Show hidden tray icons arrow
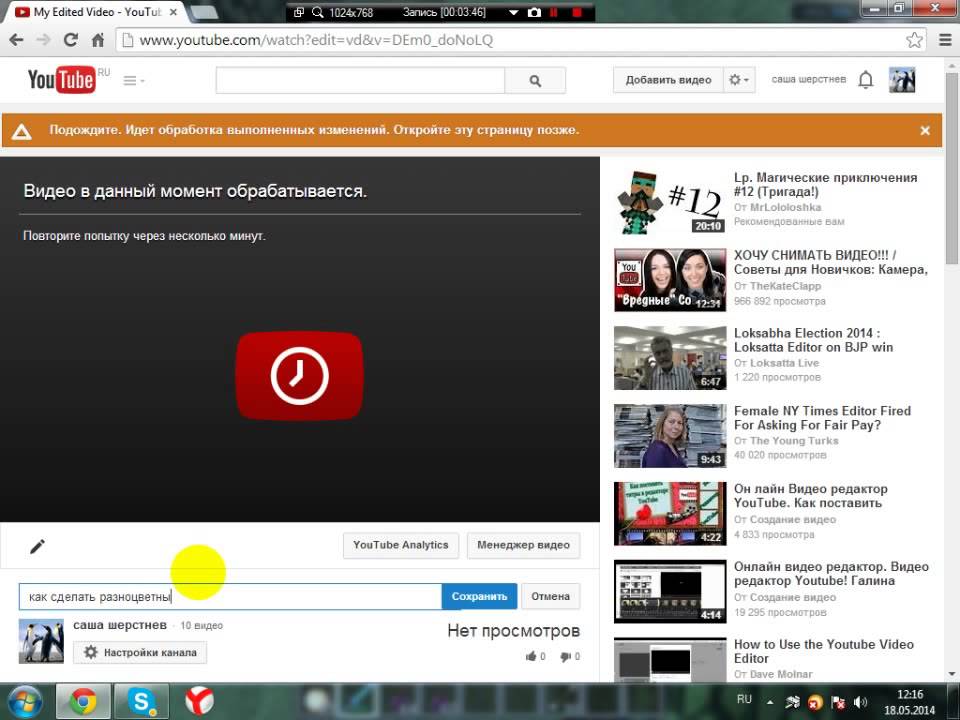The height and width of the screenshot is (720, 960). 770,702
